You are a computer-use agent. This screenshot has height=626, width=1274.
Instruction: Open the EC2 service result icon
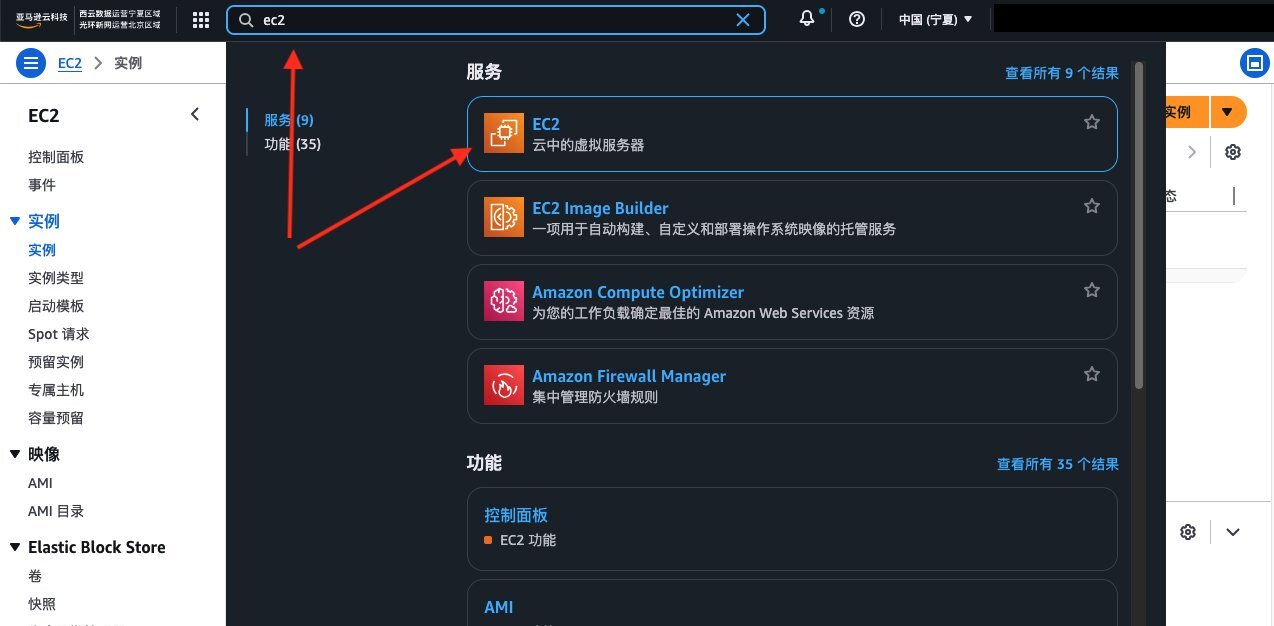point(504,134)
